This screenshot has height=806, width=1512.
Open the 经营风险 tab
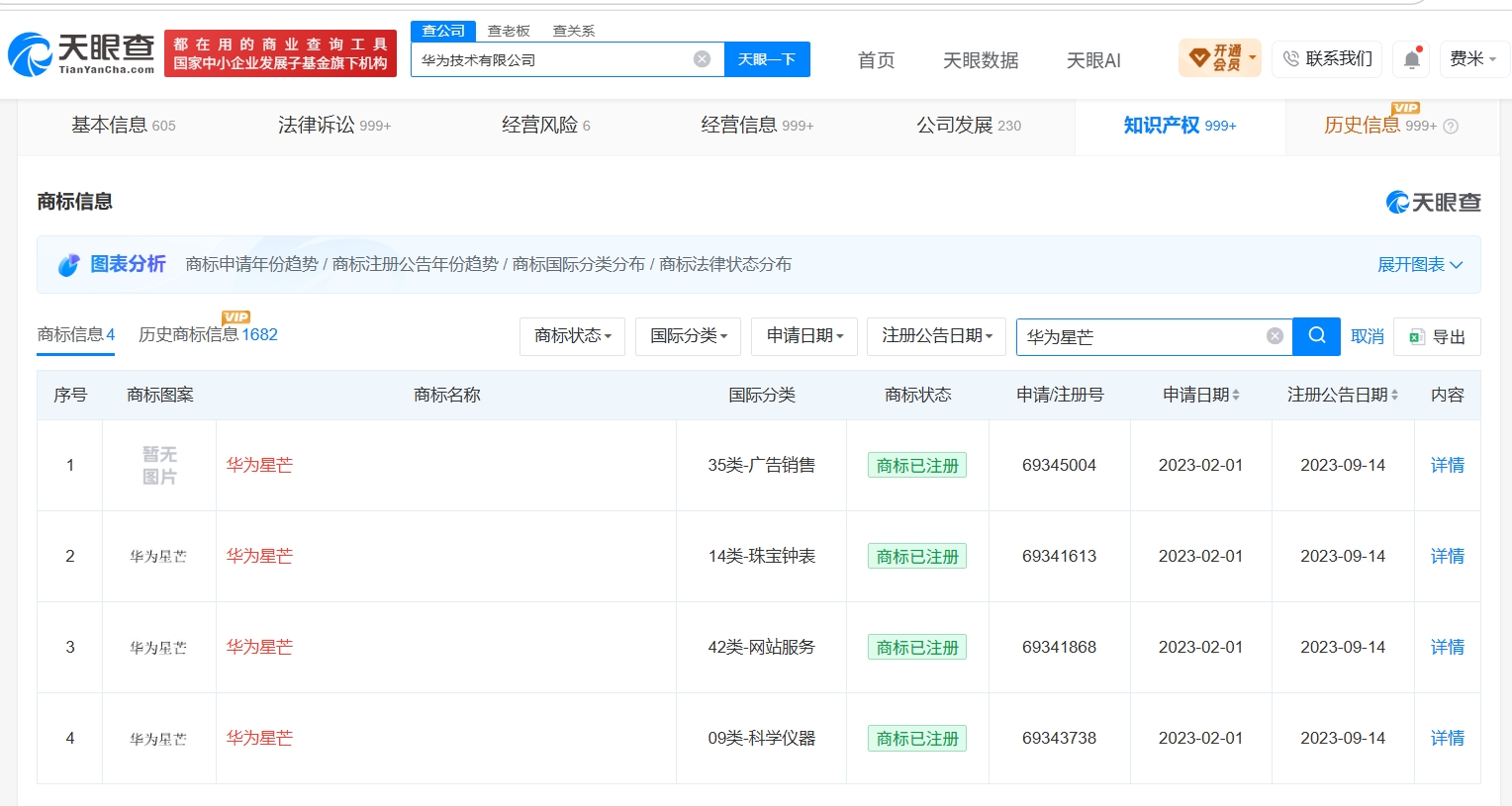click(x=546, y=126)
